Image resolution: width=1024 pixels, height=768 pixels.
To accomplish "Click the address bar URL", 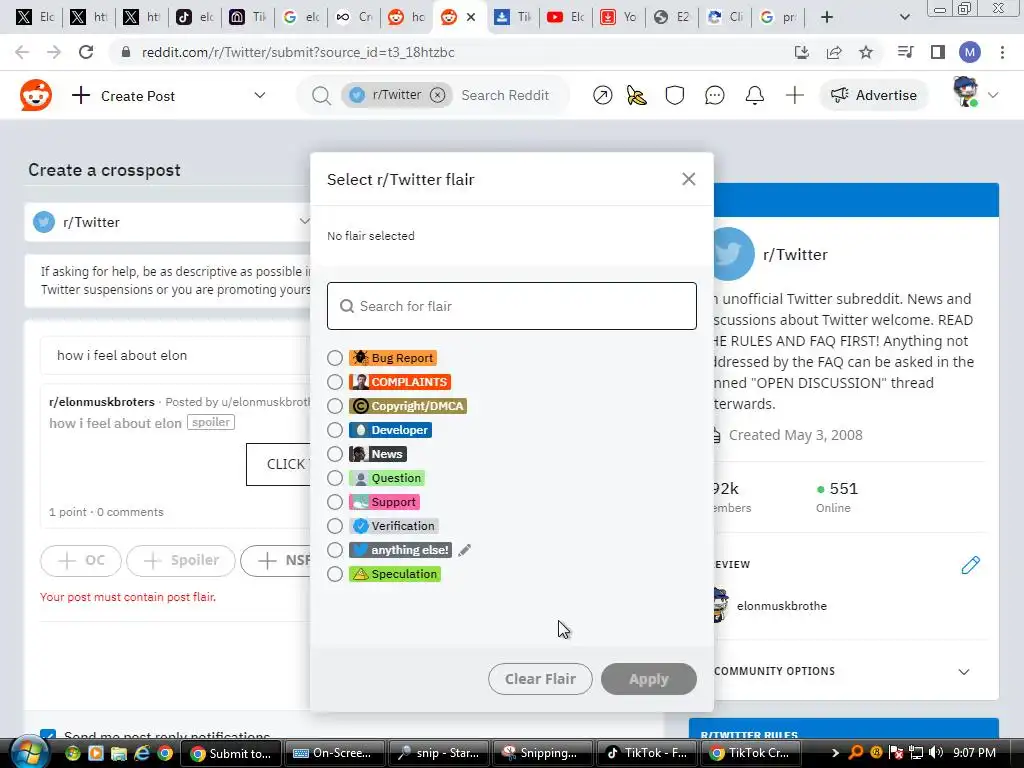I will point(298,52).
